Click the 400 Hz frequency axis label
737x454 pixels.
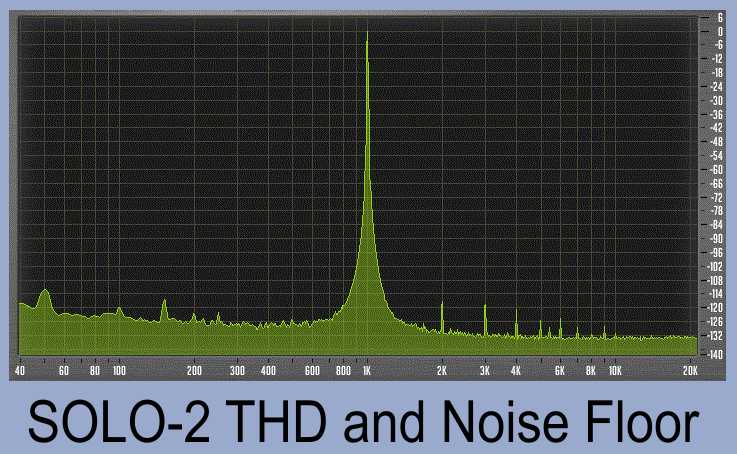point(268,371)
